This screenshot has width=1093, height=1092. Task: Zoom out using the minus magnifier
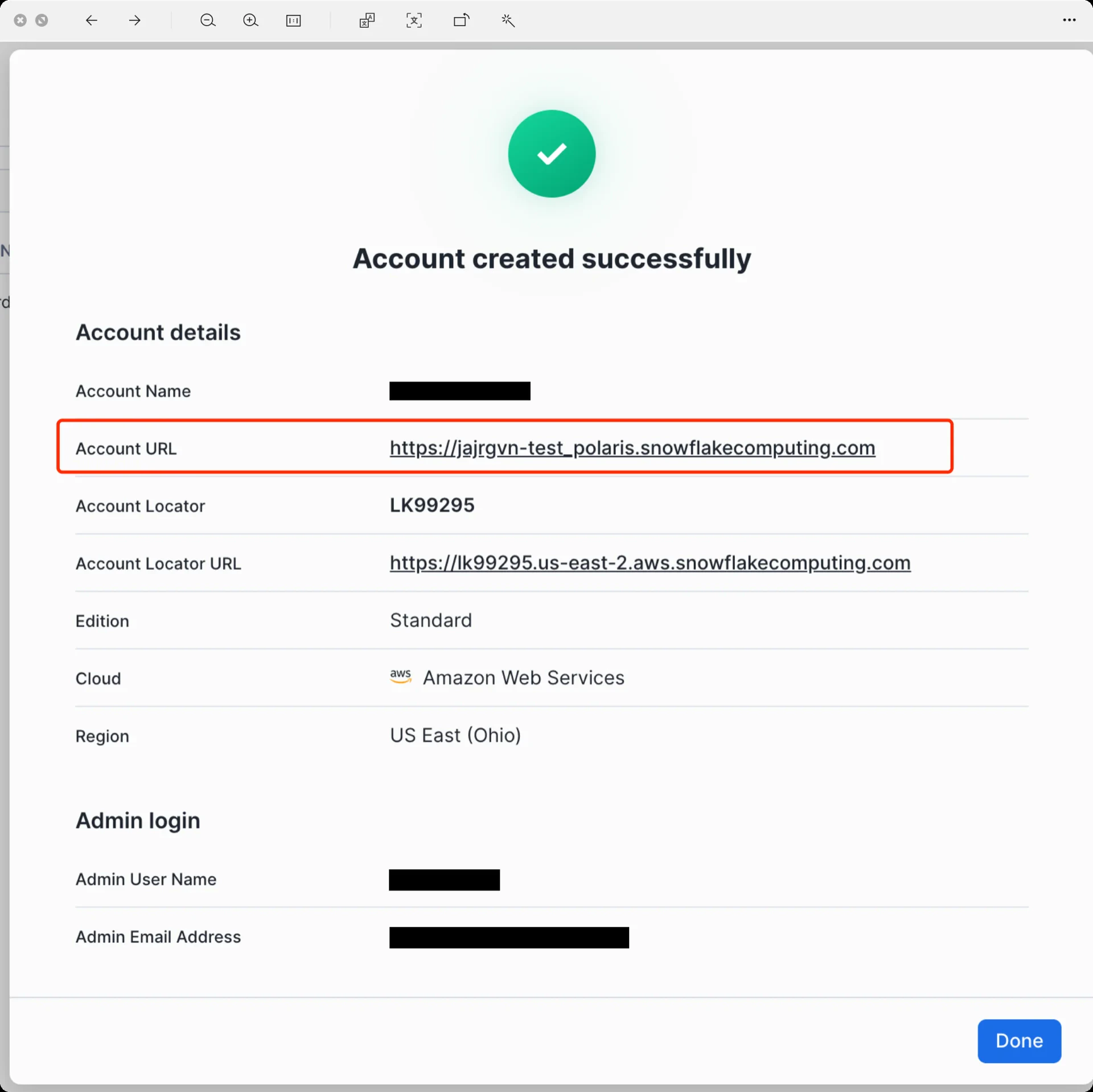pos(208,20)
